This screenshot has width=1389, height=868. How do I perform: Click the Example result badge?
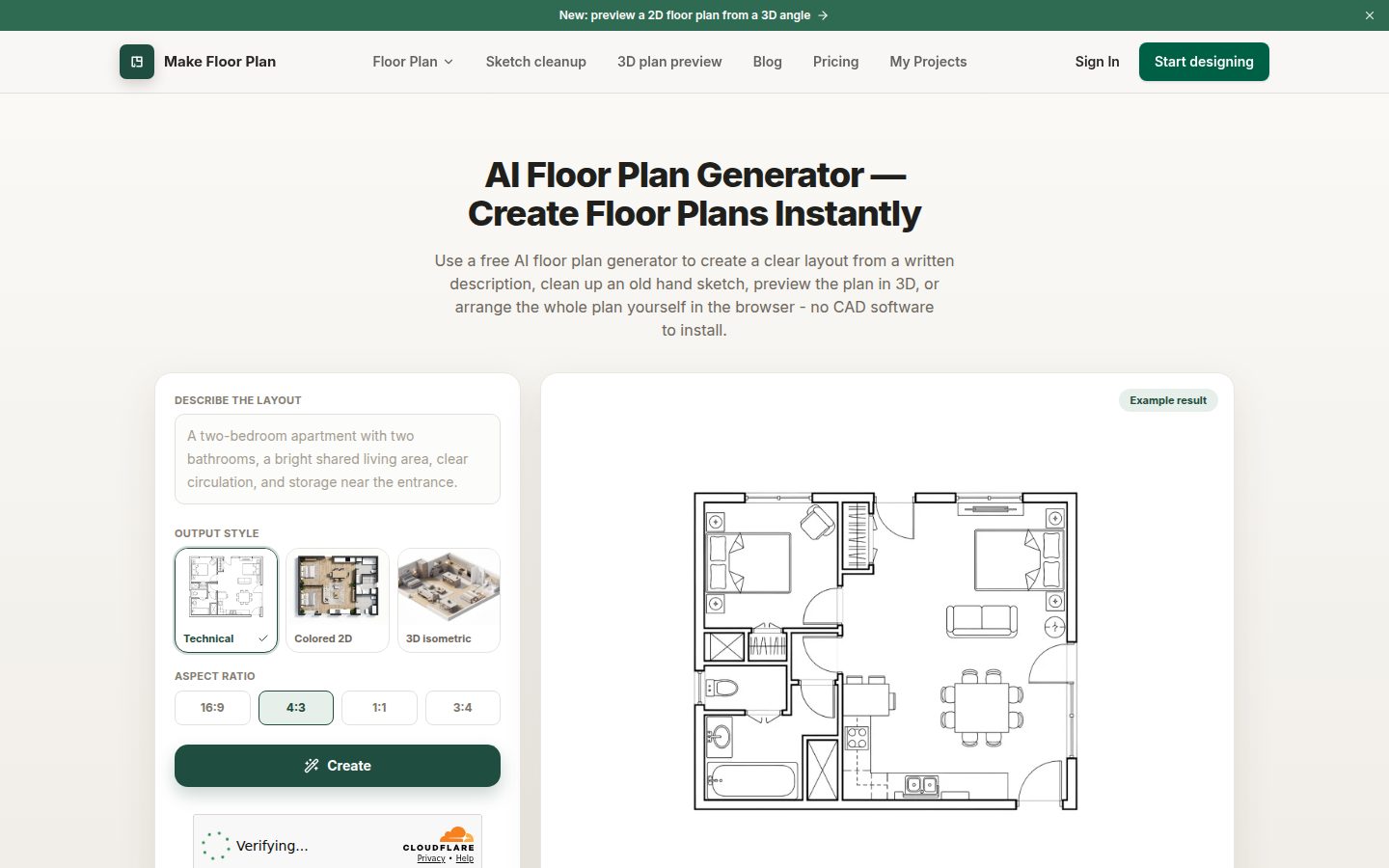pos(1168,400)
